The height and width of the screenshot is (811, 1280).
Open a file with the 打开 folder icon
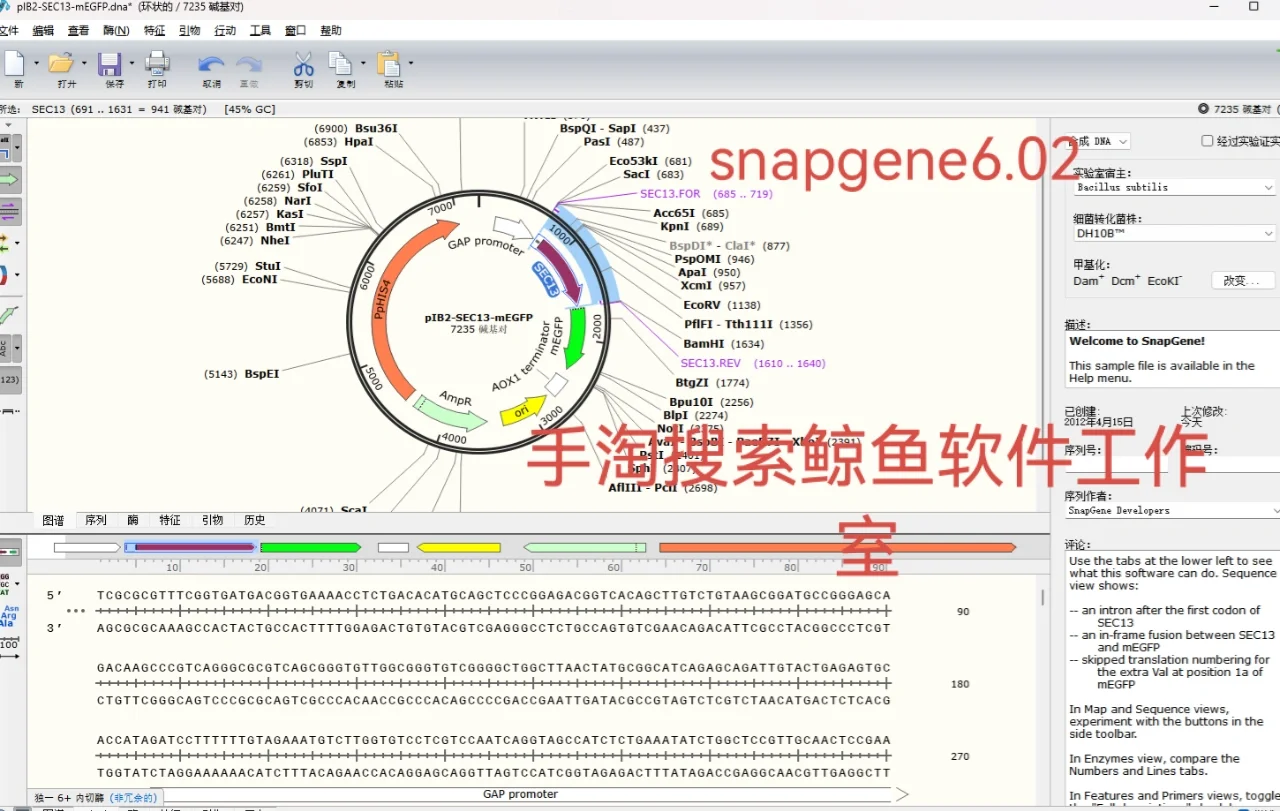pyautogui.click(x=62, y=64)
